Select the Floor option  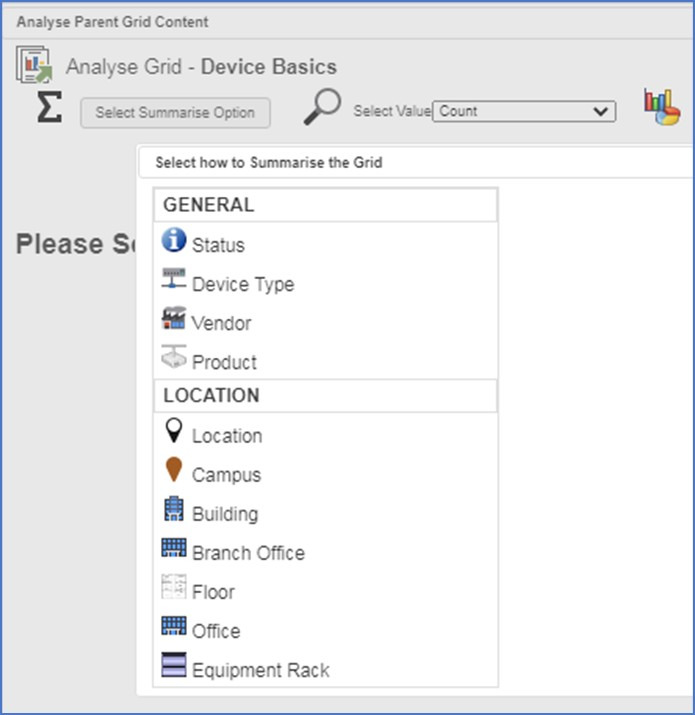coord(213,592)
